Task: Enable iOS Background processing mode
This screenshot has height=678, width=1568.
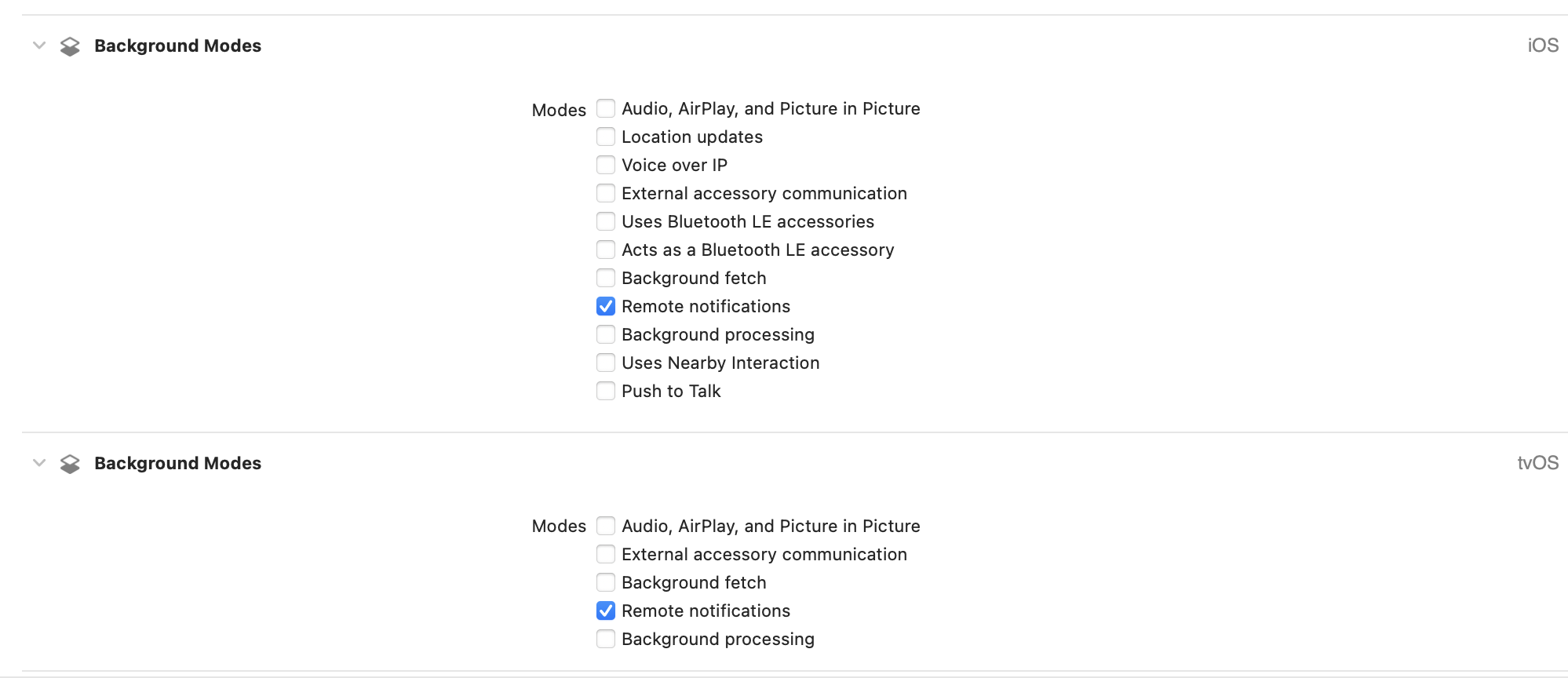Action: (x=606, y=334)
